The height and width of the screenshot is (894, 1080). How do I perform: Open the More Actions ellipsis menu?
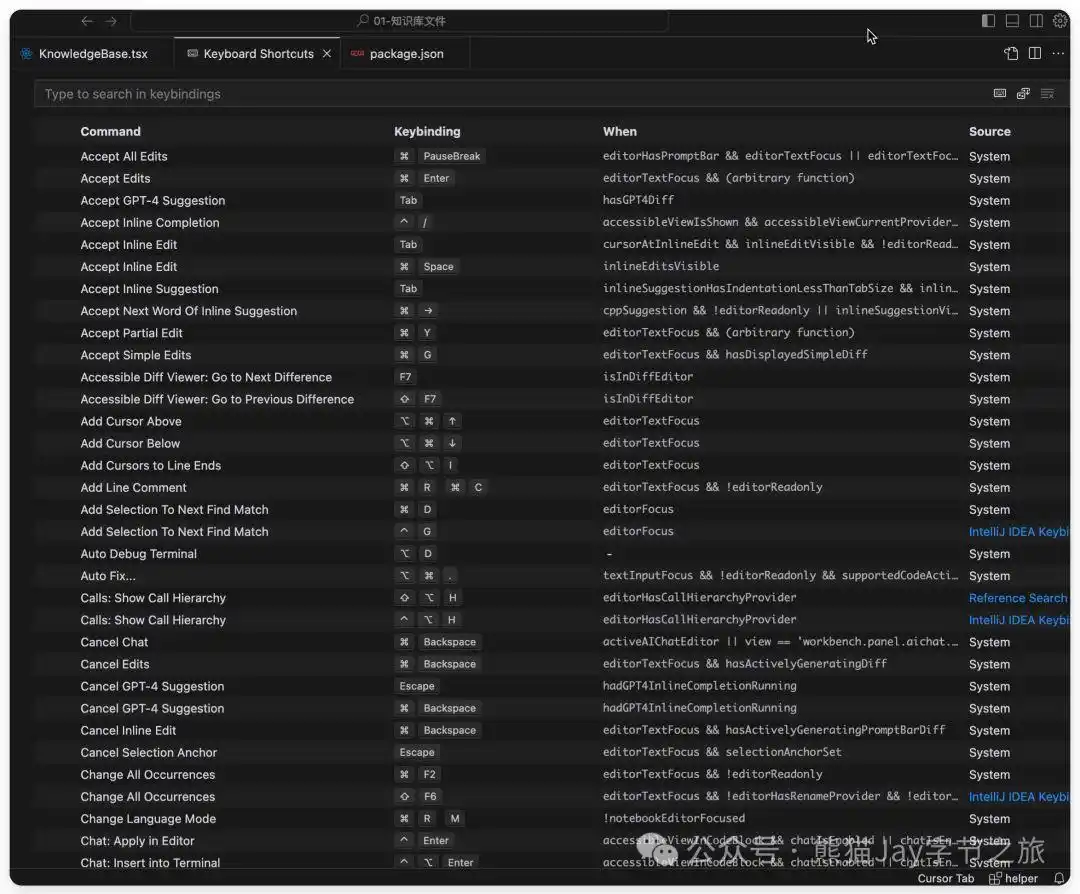[1058, 54]
